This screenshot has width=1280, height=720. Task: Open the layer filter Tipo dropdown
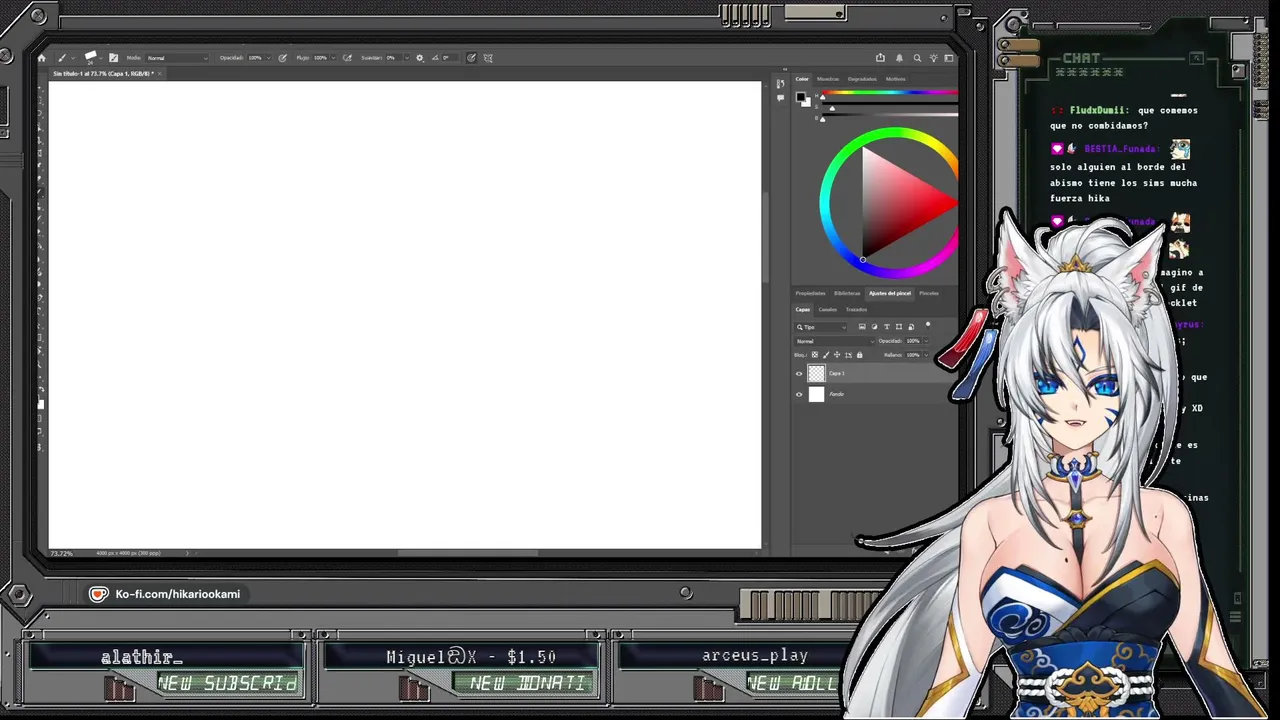821,327
